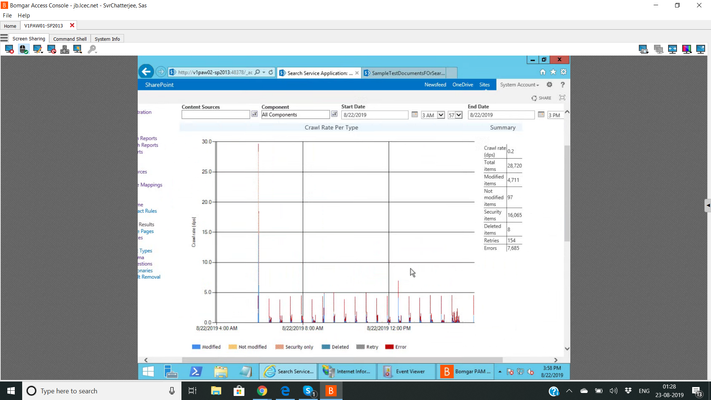Image resolution: width=711 pixels, height=400 pixels.
Task: Open the remote Windows Start button
Action: pos(148,371)
